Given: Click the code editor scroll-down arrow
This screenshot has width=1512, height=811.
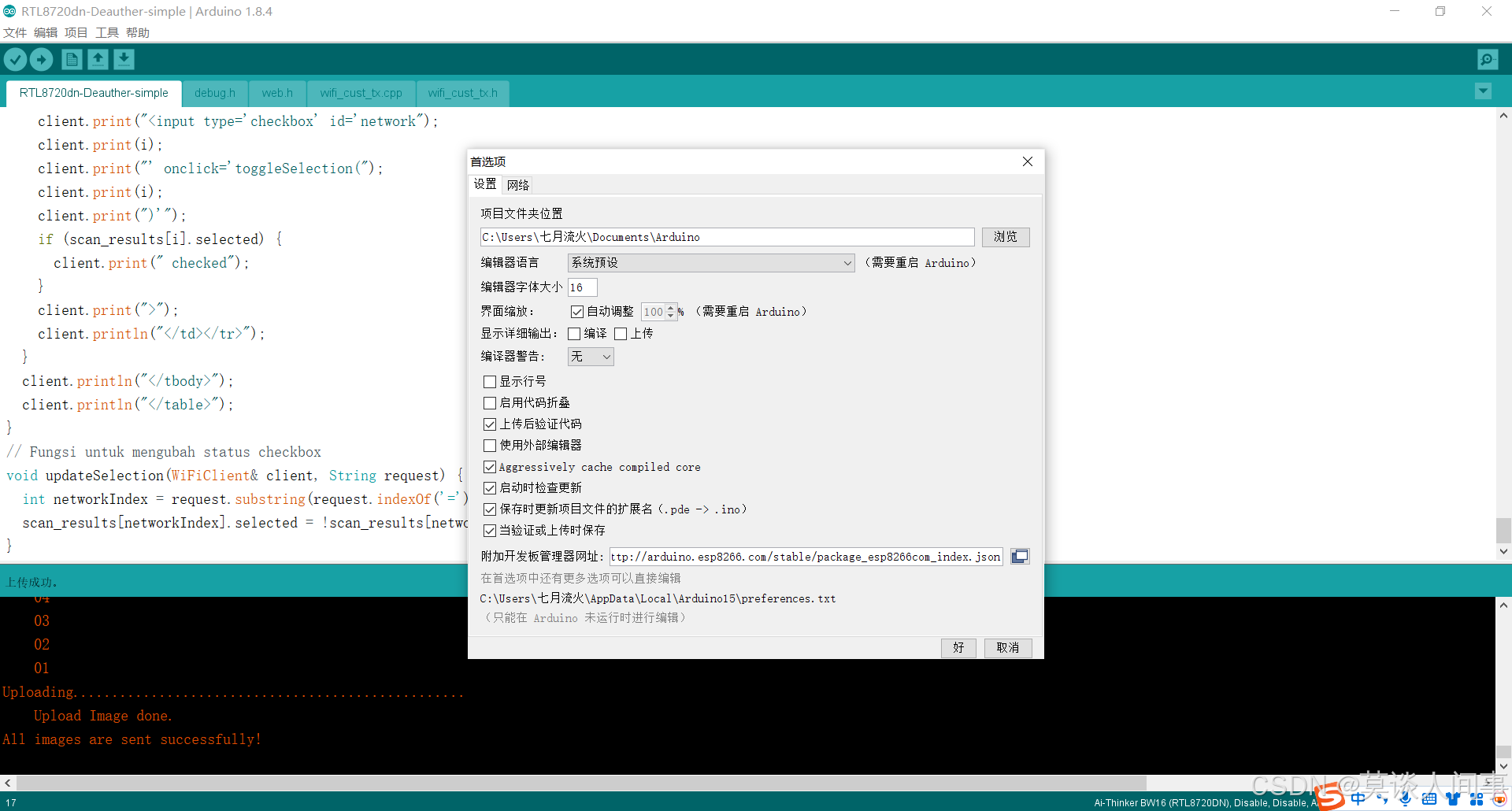Looking at the screenshot, I should pos(1503,552).
